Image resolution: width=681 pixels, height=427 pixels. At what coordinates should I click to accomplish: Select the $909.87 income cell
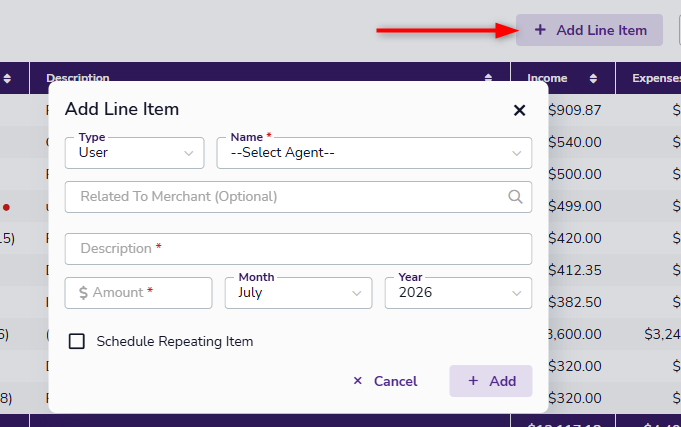click(x=575, y=110)
